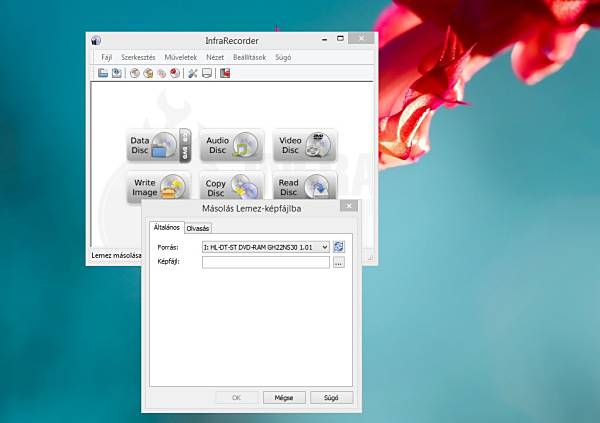Open the Súgó menu
600x423 pixels.
tap(283, 57)
